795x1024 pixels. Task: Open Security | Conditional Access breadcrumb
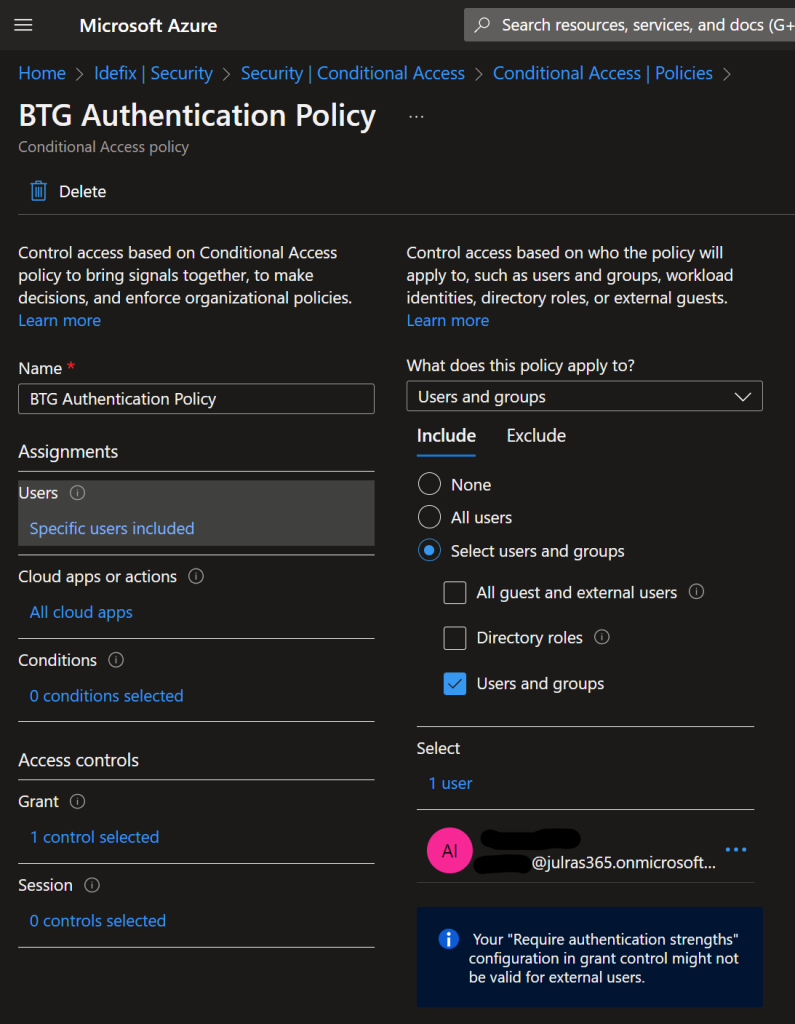[x=353, y=73]
